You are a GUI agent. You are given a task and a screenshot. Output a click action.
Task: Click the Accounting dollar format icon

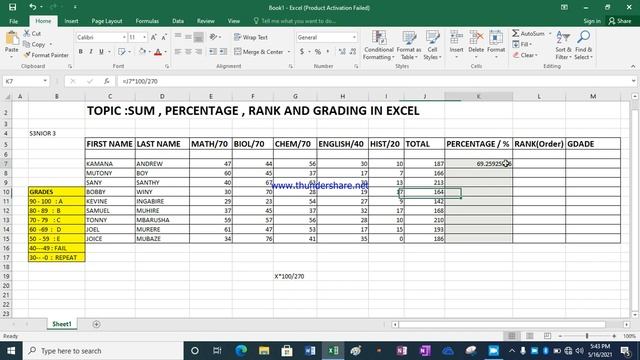302,52
